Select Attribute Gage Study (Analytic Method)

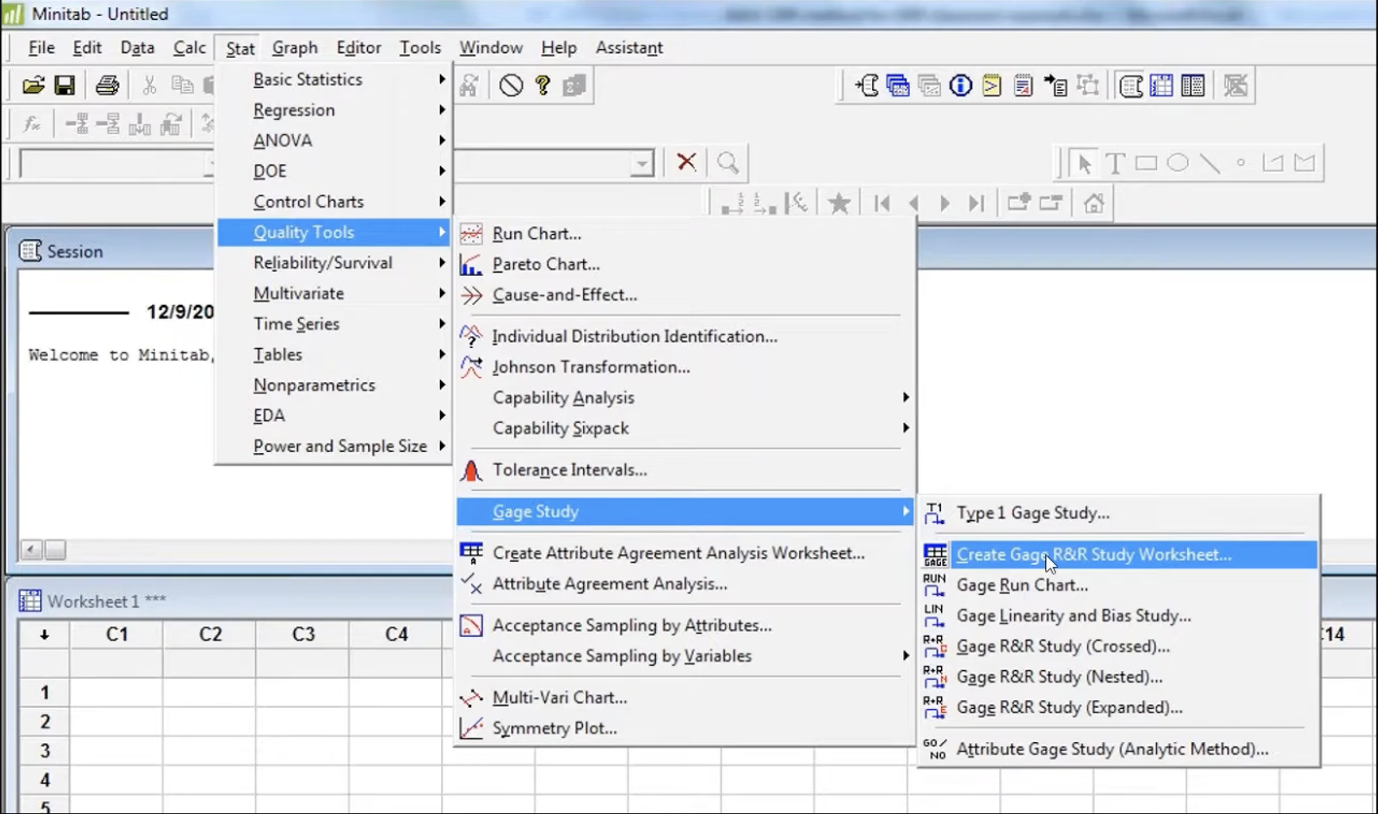pyautogui.click(x=1119, y=749)
